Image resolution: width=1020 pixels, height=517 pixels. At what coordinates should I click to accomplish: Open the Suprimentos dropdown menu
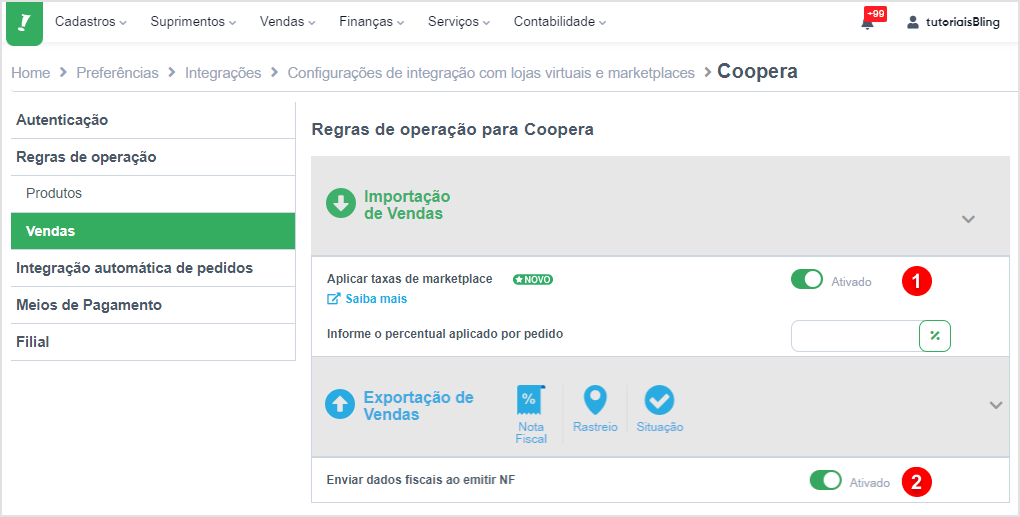pyautogui.click(x=193, y=21)
